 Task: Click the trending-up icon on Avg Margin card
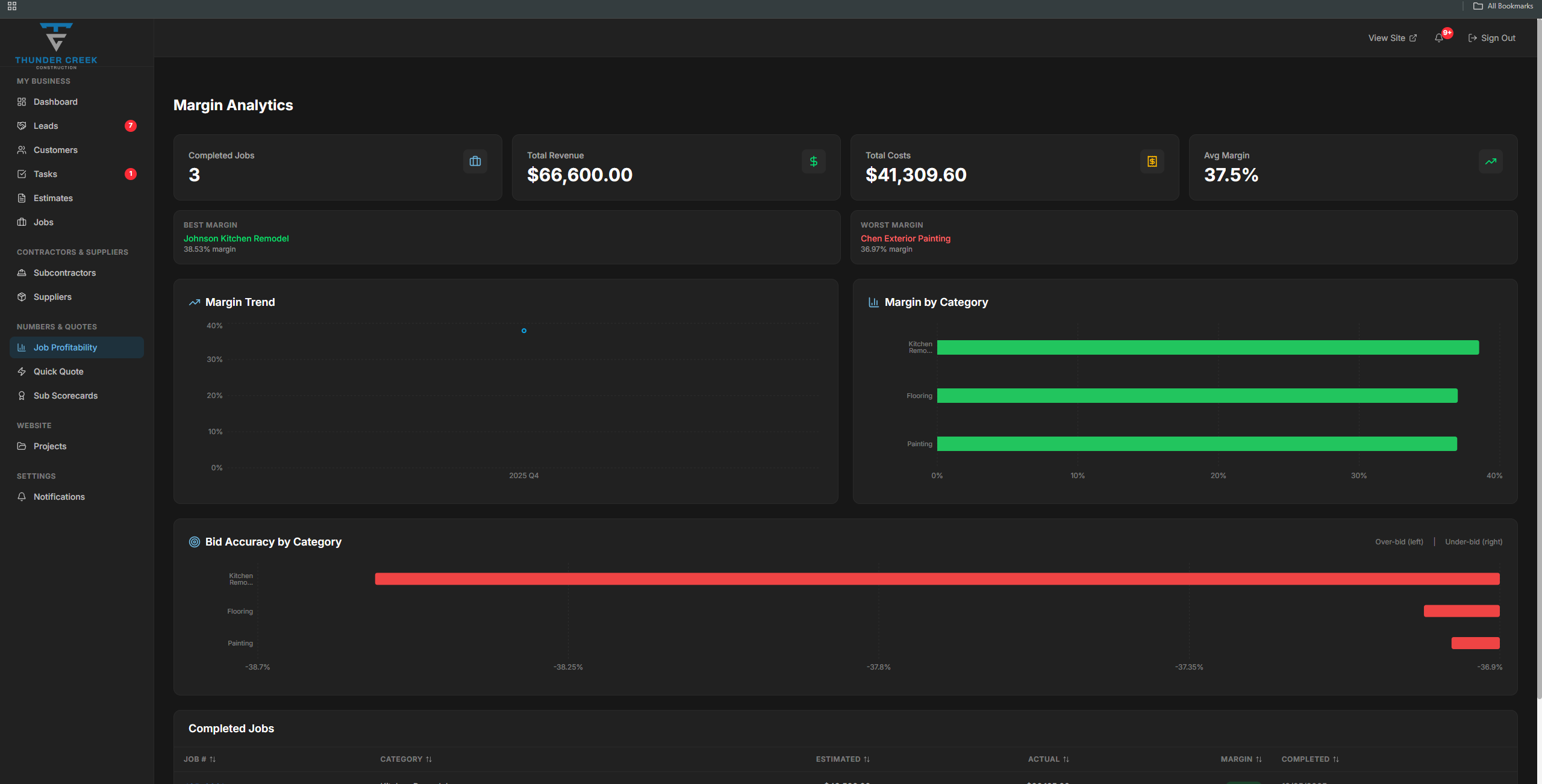click(1490, 161)
